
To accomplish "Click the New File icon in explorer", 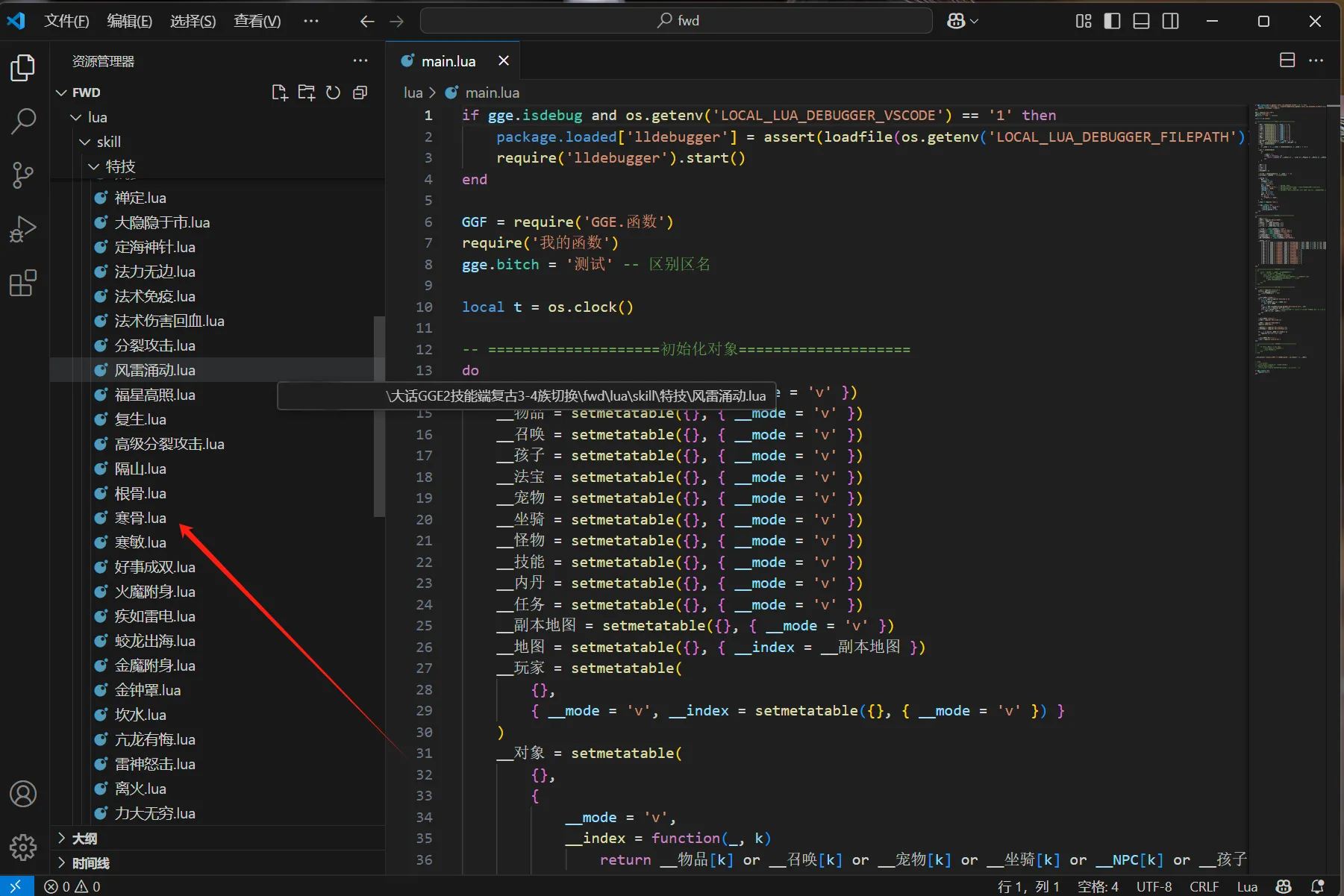I will [279, 93].
